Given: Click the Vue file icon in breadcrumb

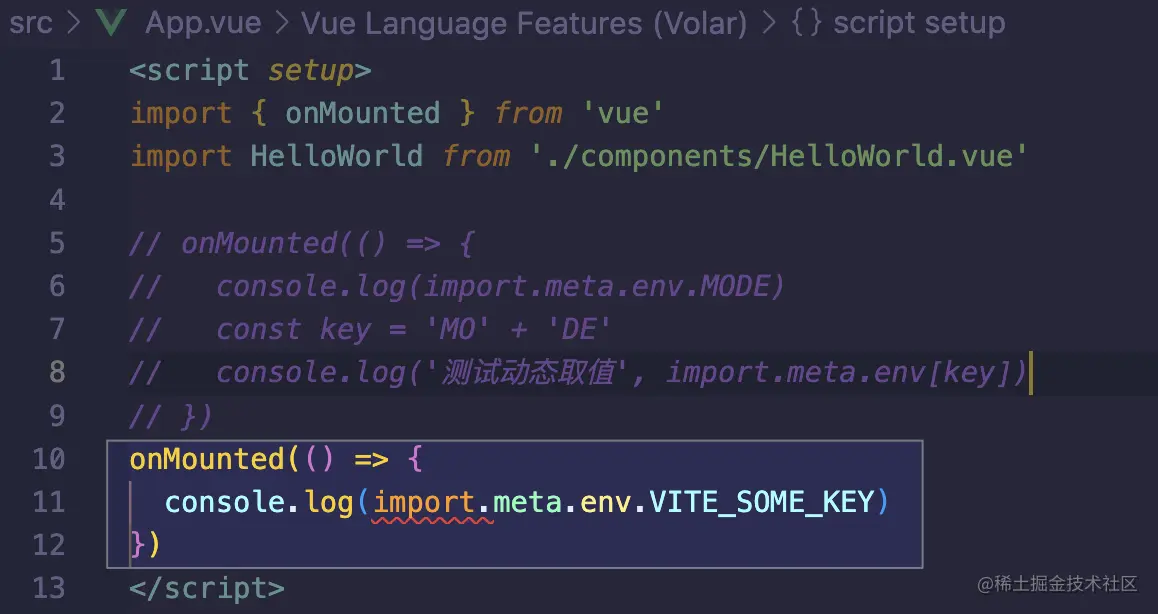Looking at the screenshot, I should tap(111, 23).
